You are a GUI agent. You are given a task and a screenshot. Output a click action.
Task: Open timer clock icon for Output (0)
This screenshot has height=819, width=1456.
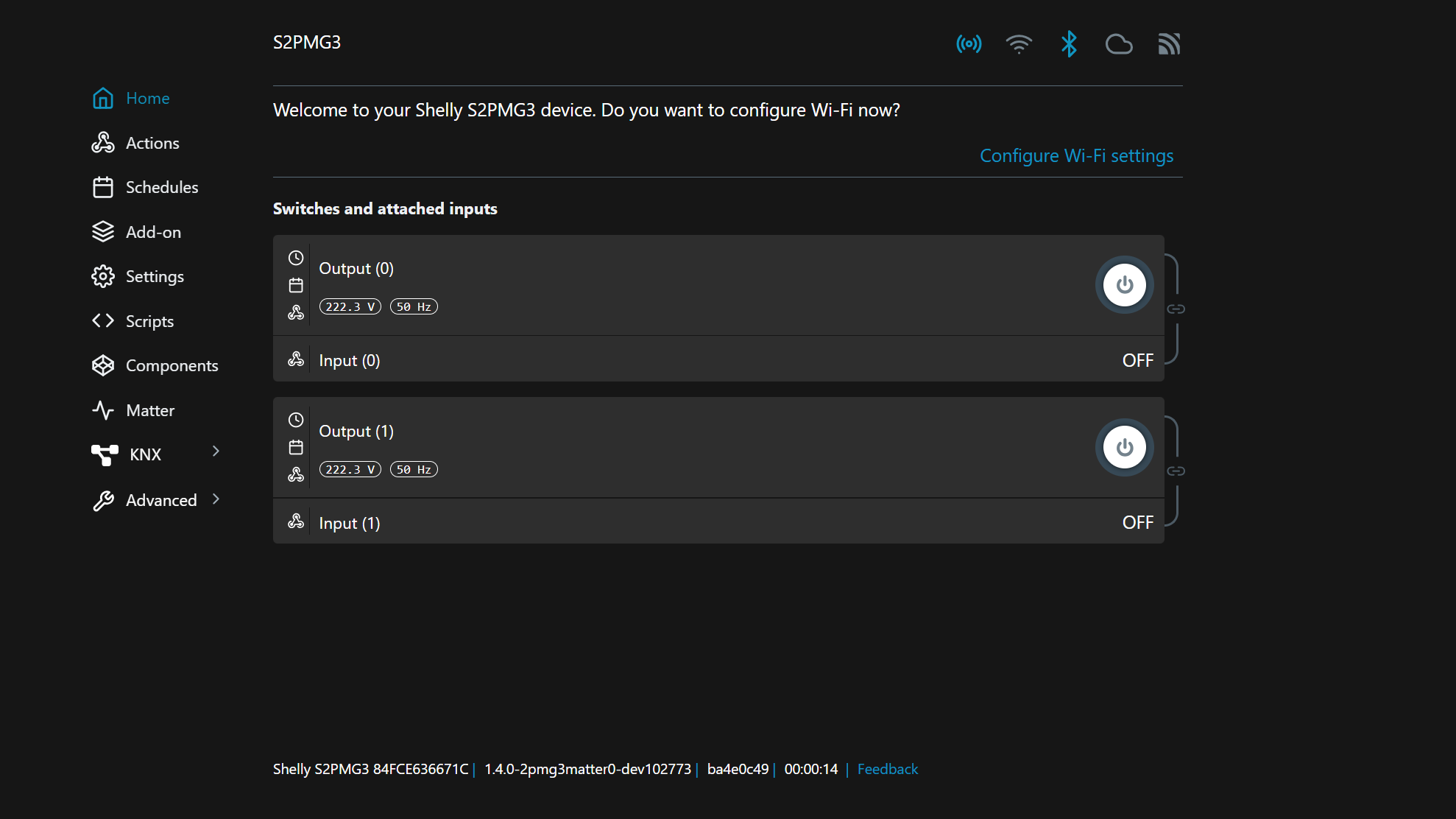(x=296, y=258)
